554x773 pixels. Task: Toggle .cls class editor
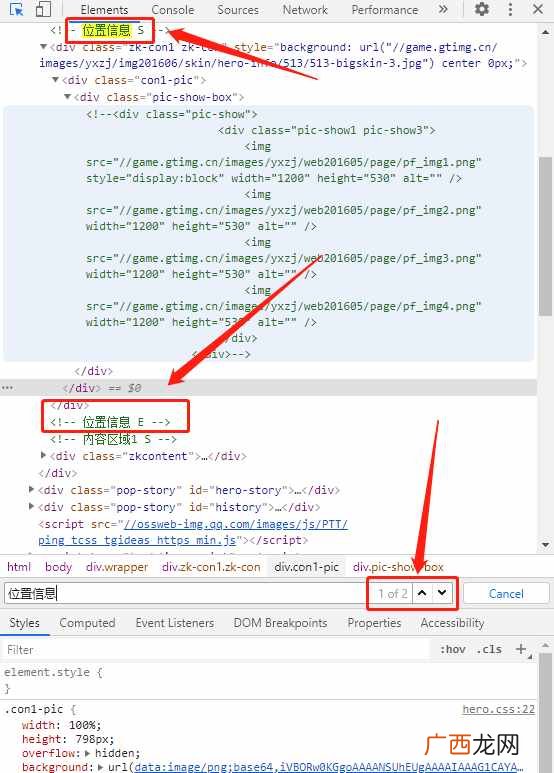pos(488,649)
